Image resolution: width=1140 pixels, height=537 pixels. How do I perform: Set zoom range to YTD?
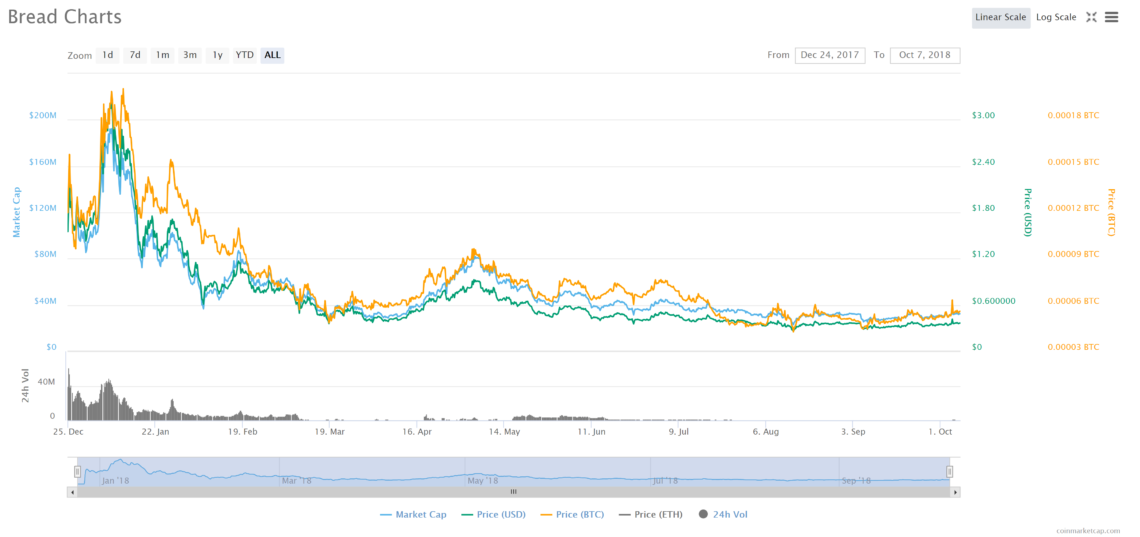245,55
